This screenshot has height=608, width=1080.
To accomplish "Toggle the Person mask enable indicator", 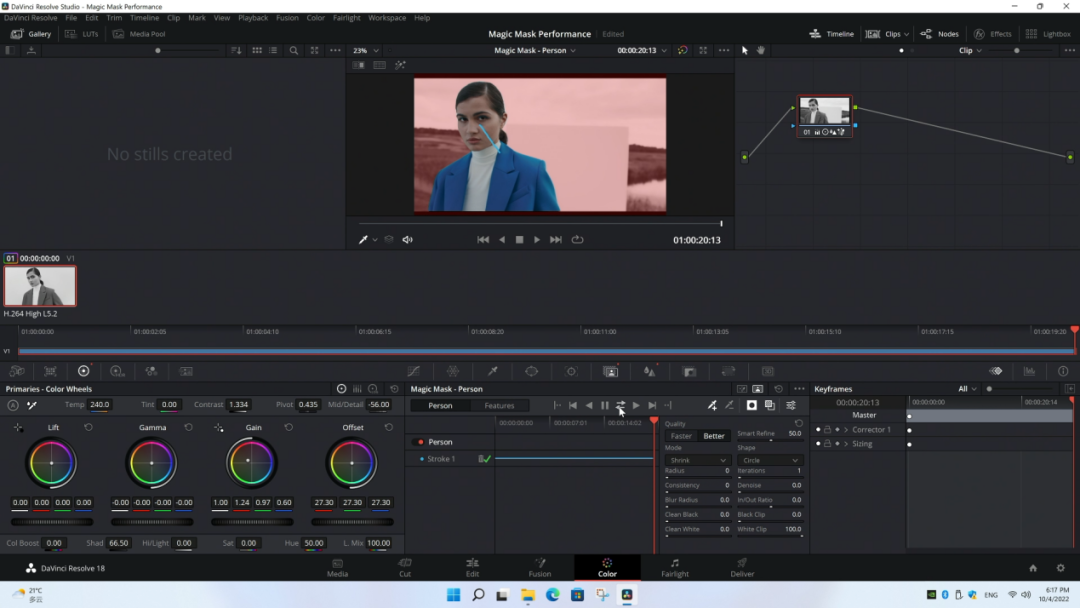I will pos(420,442).
